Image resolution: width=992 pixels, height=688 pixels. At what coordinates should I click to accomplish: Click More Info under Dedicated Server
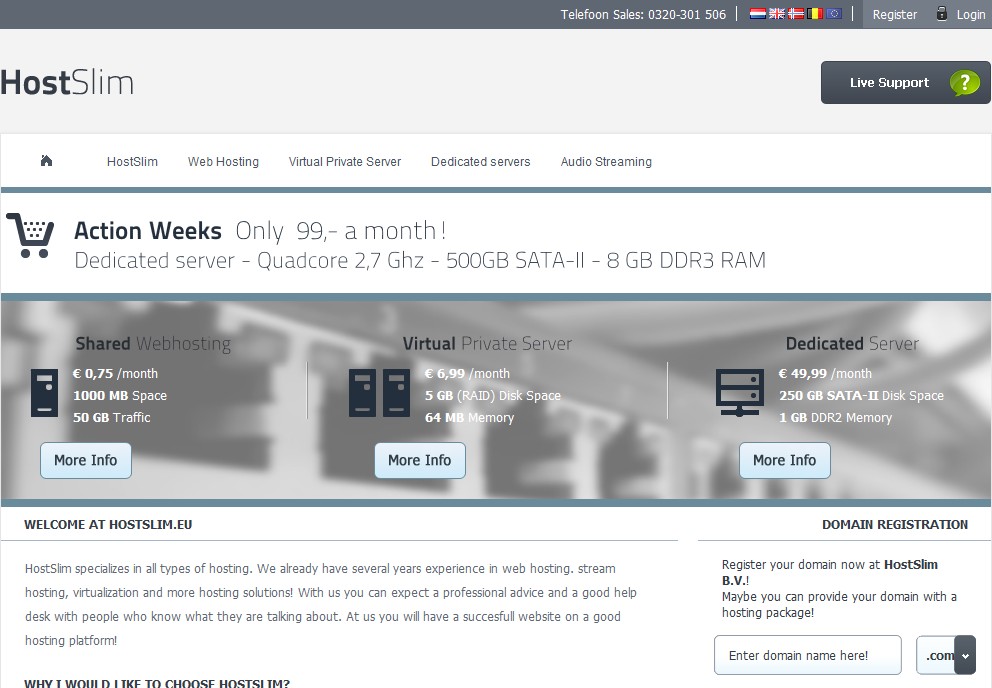(x=784, y=460)
